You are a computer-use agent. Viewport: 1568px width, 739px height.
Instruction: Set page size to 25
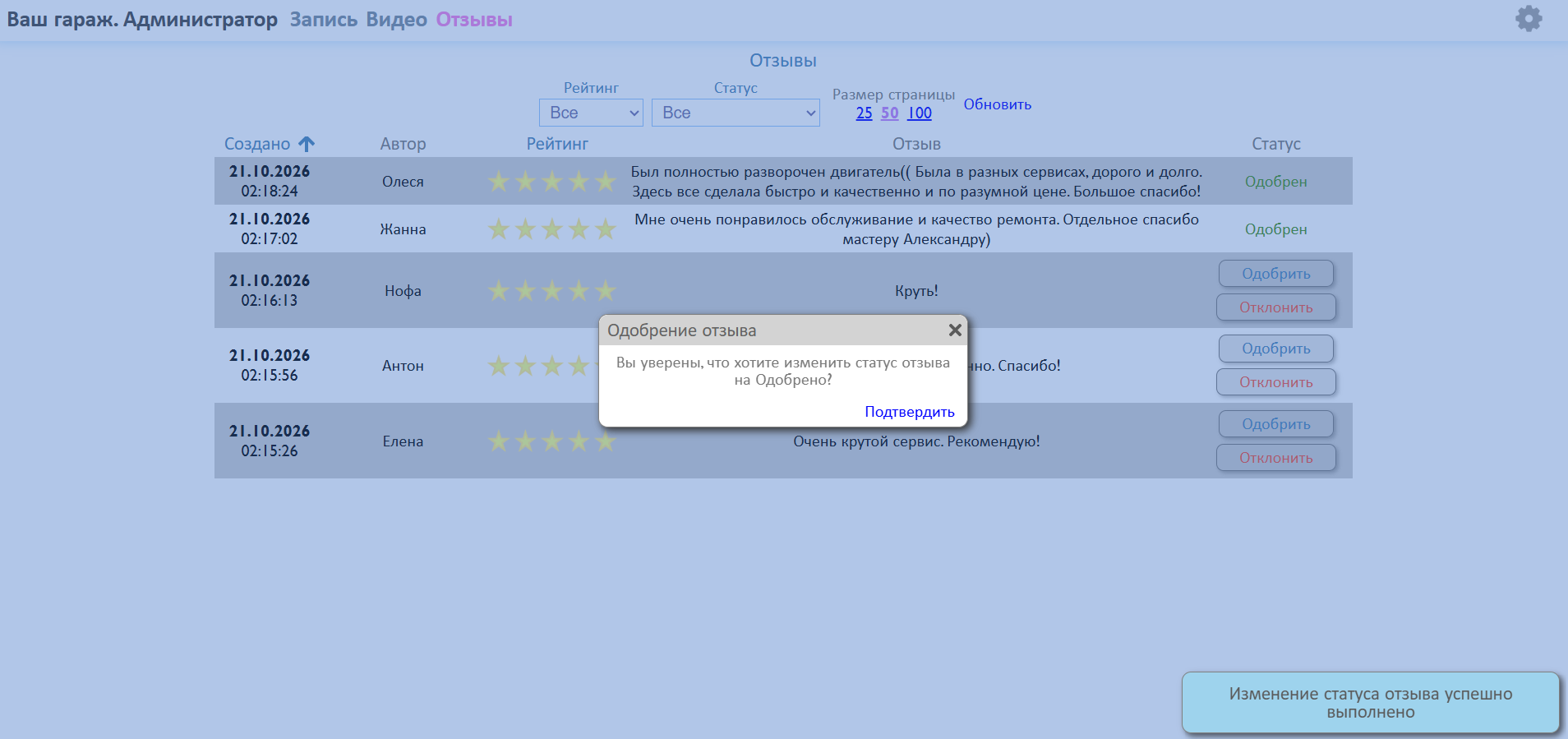[865, 113]
